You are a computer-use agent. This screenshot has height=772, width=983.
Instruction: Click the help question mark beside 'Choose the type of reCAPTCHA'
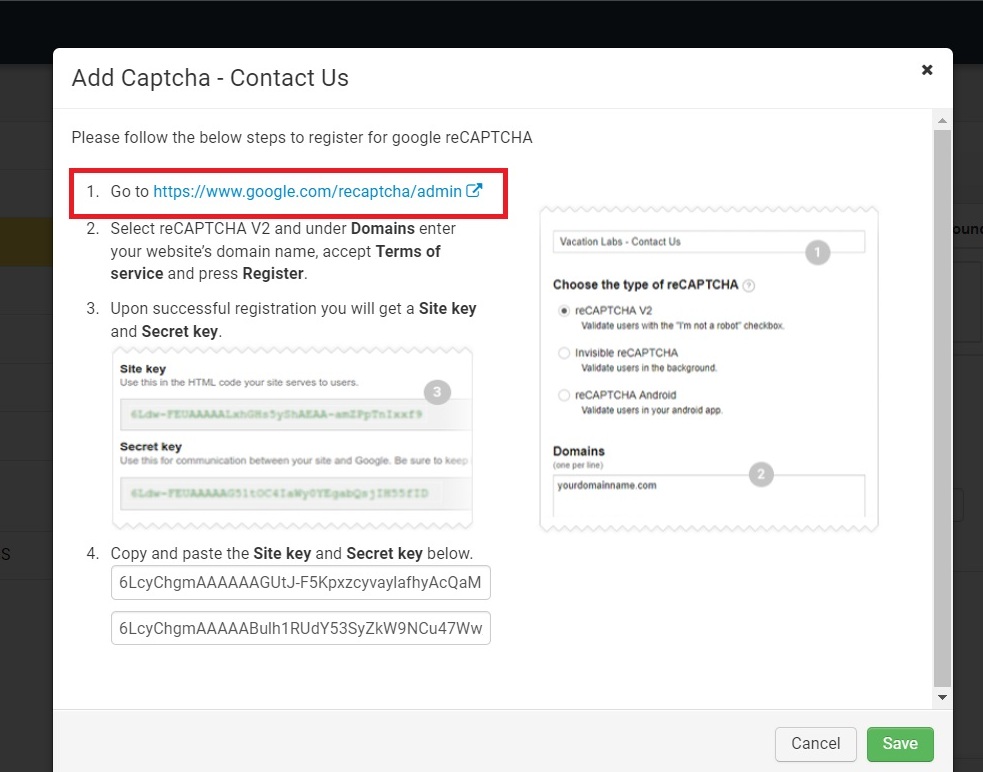click(749, 285)
